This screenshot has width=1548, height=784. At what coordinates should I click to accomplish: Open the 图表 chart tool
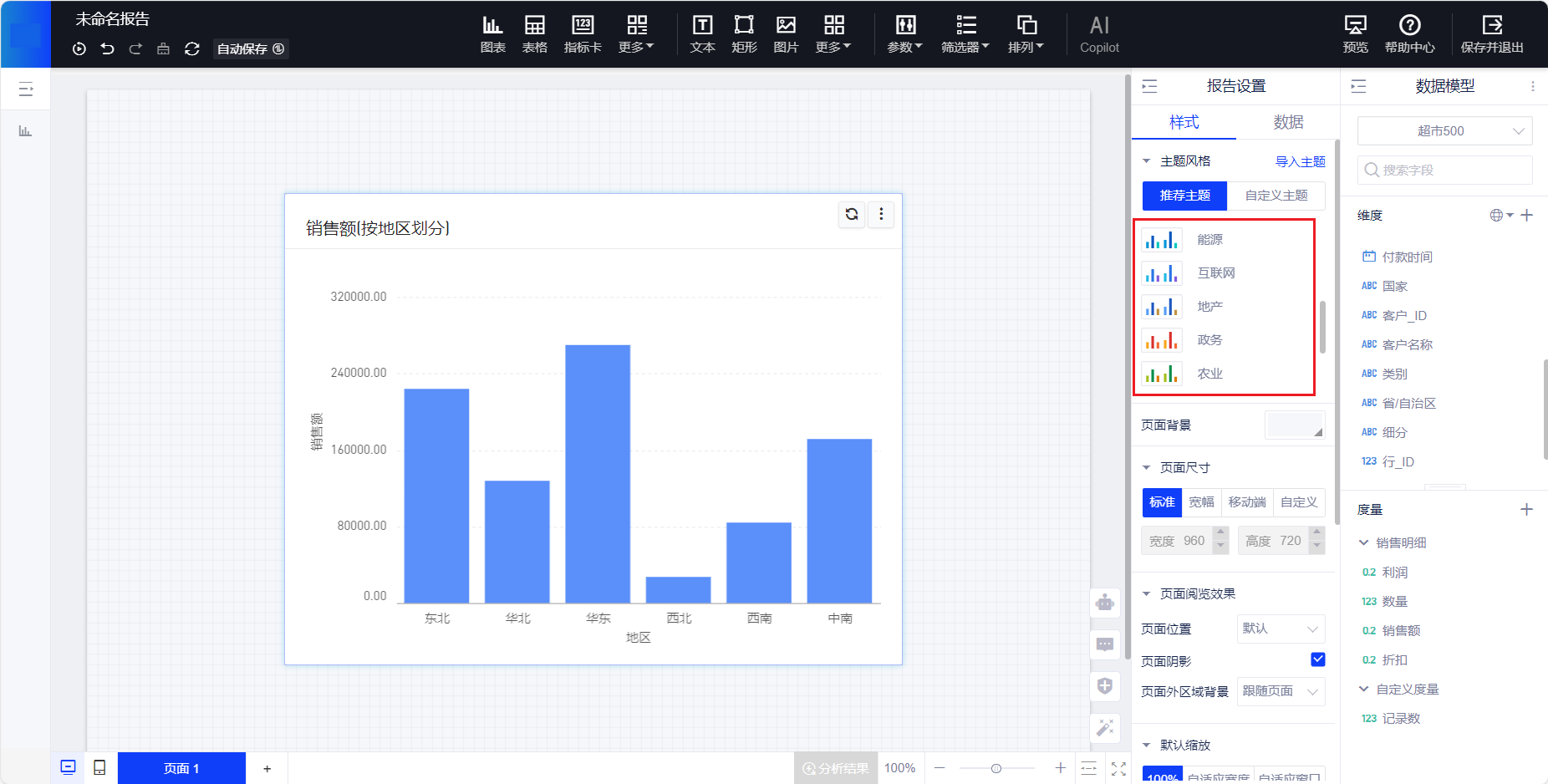pyautogui.click(x=492, y=34)
